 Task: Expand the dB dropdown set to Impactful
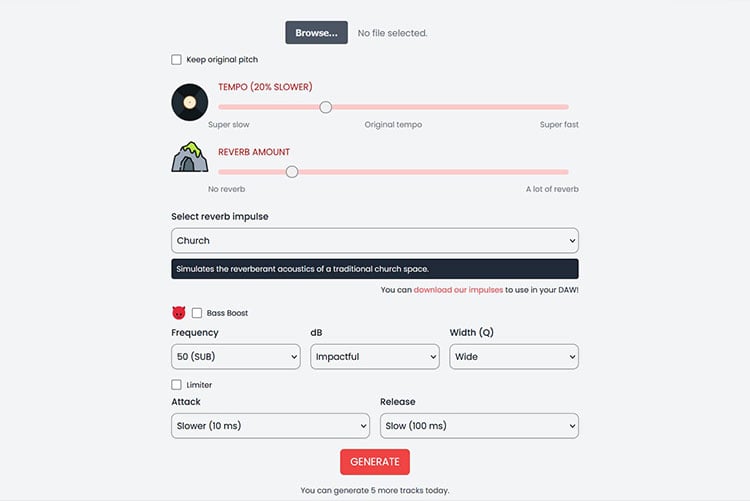pos(374,357)
